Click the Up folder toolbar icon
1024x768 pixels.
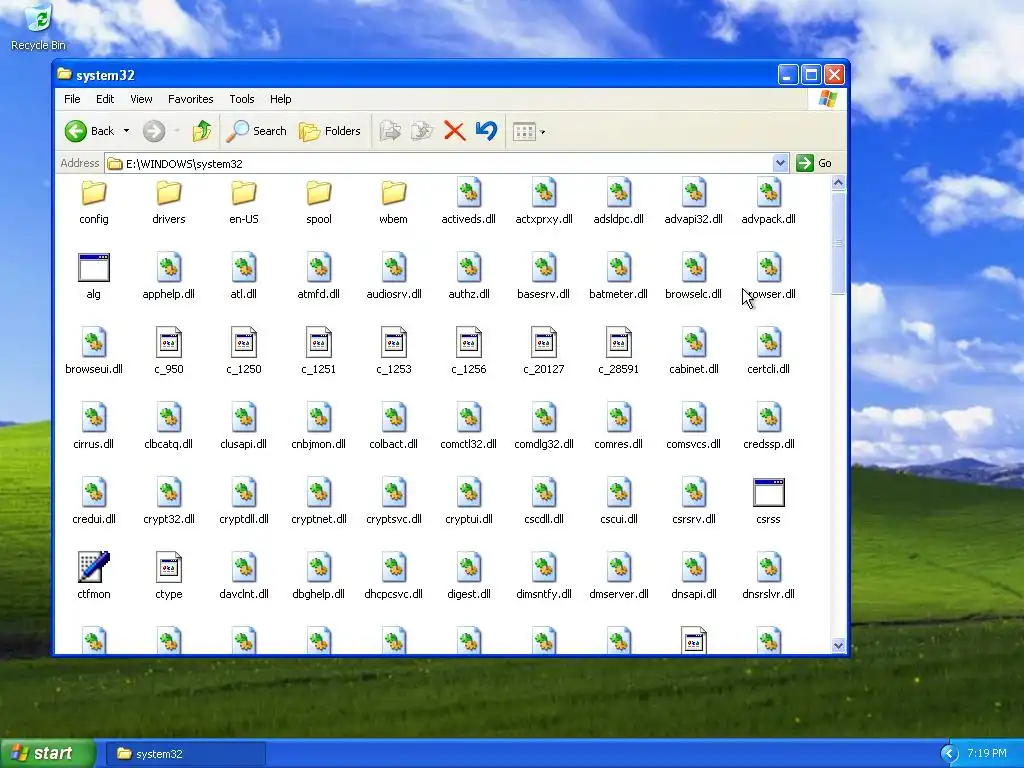(x=202, y=131)
